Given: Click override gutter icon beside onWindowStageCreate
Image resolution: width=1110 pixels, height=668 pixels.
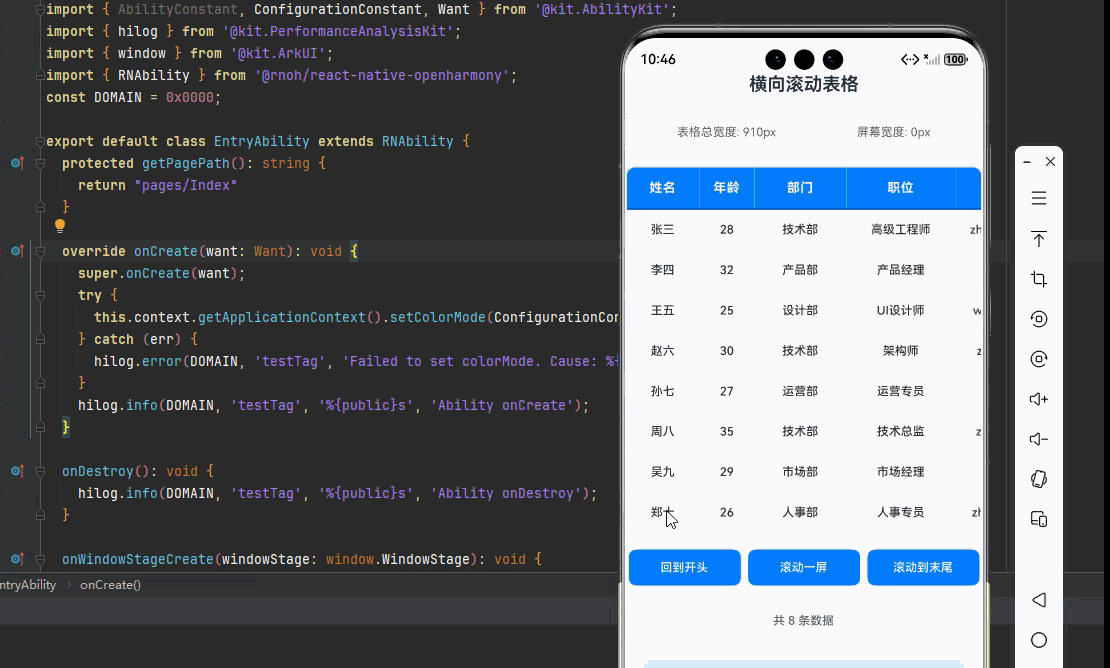Looking at the screenshot, I should [18, 558].
